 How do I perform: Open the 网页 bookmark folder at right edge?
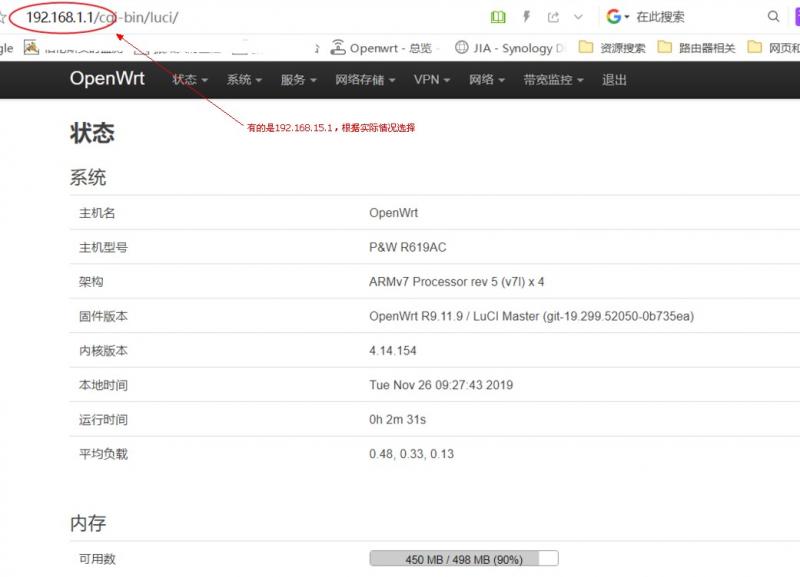773,48
